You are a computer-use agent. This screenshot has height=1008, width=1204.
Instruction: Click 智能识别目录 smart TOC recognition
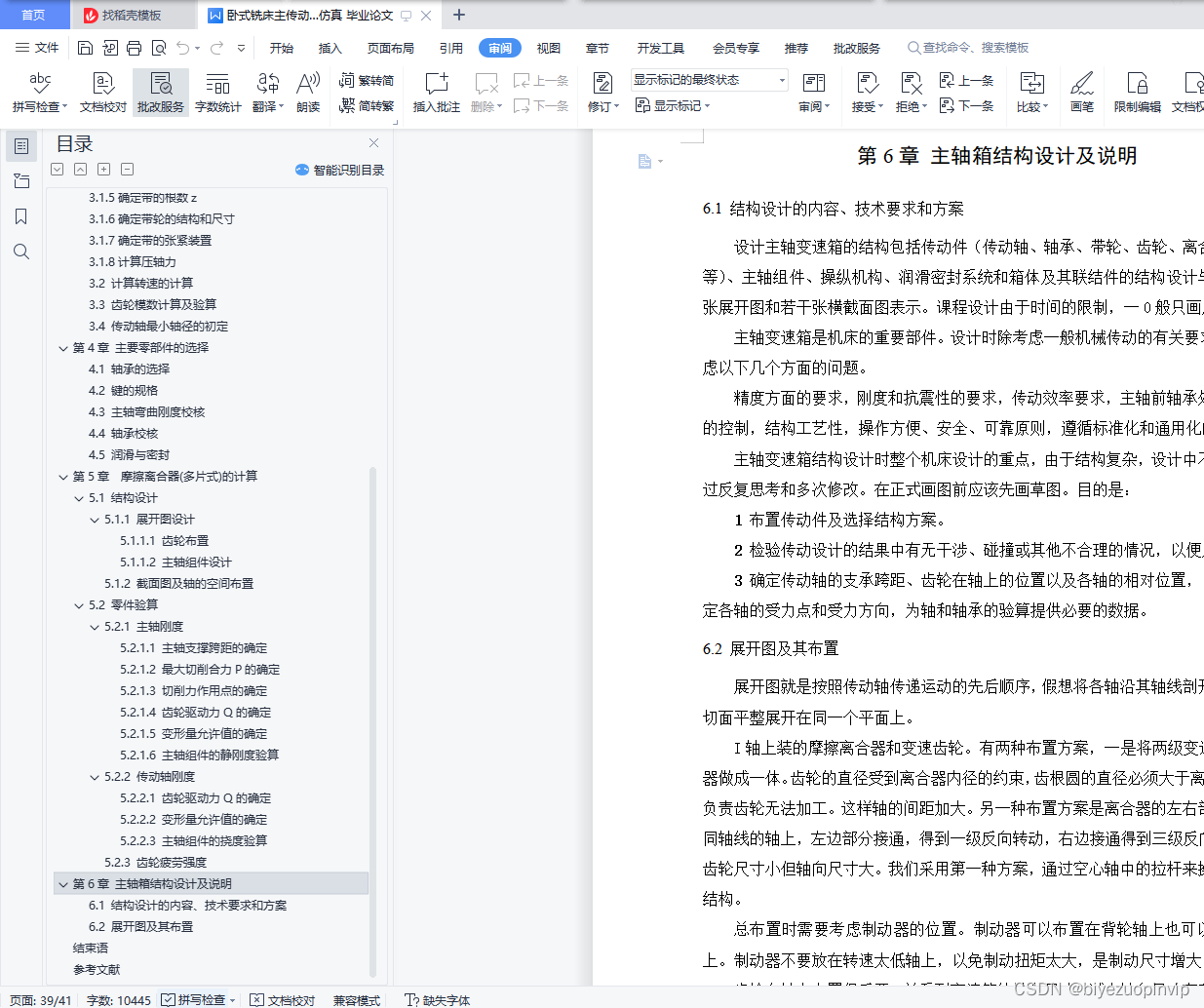[339, 170]
